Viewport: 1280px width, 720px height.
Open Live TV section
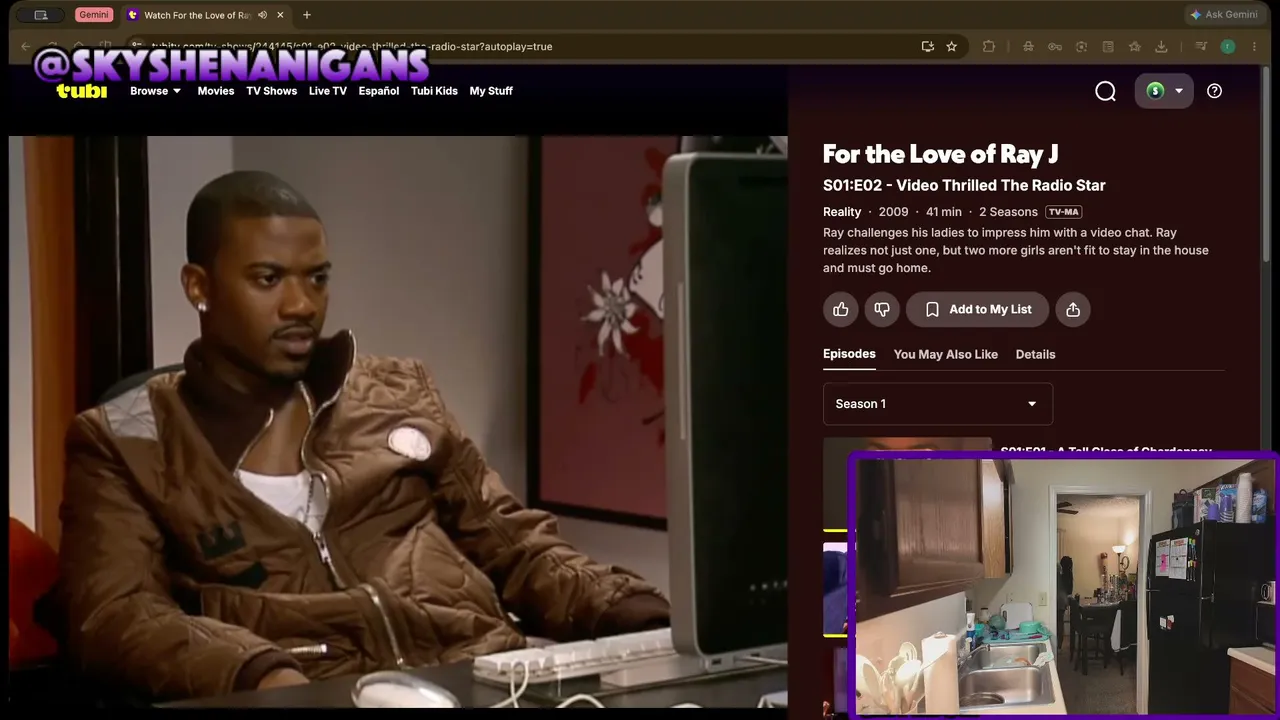pos(328,91)
